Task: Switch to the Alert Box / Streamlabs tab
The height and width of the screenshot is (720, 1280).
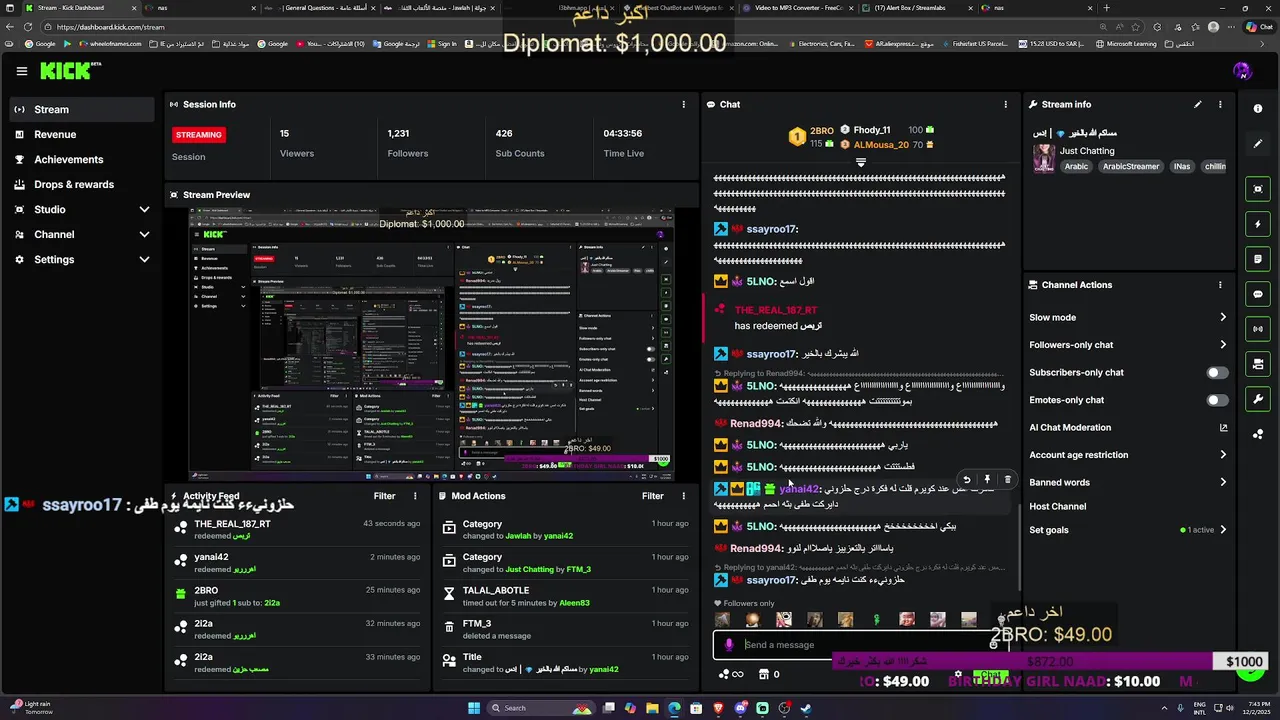Action: 917,8
